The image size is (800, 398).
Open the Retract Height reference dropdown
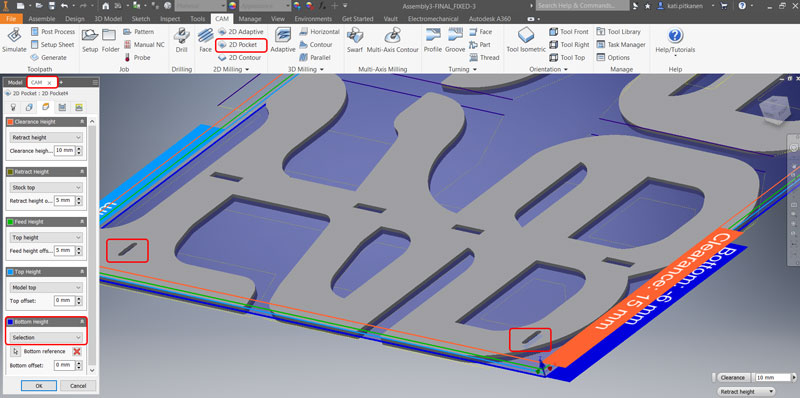point(46,187)
